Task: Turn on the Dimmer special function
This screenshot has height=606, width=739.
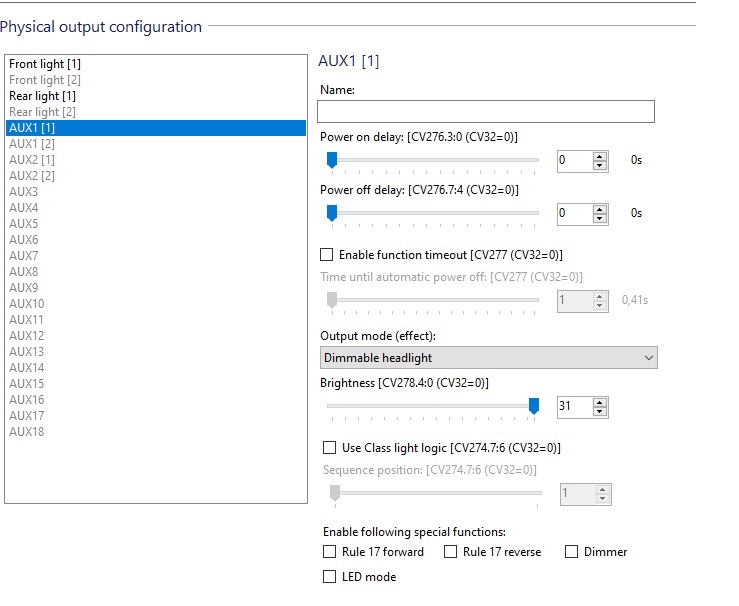Action: 571,552
